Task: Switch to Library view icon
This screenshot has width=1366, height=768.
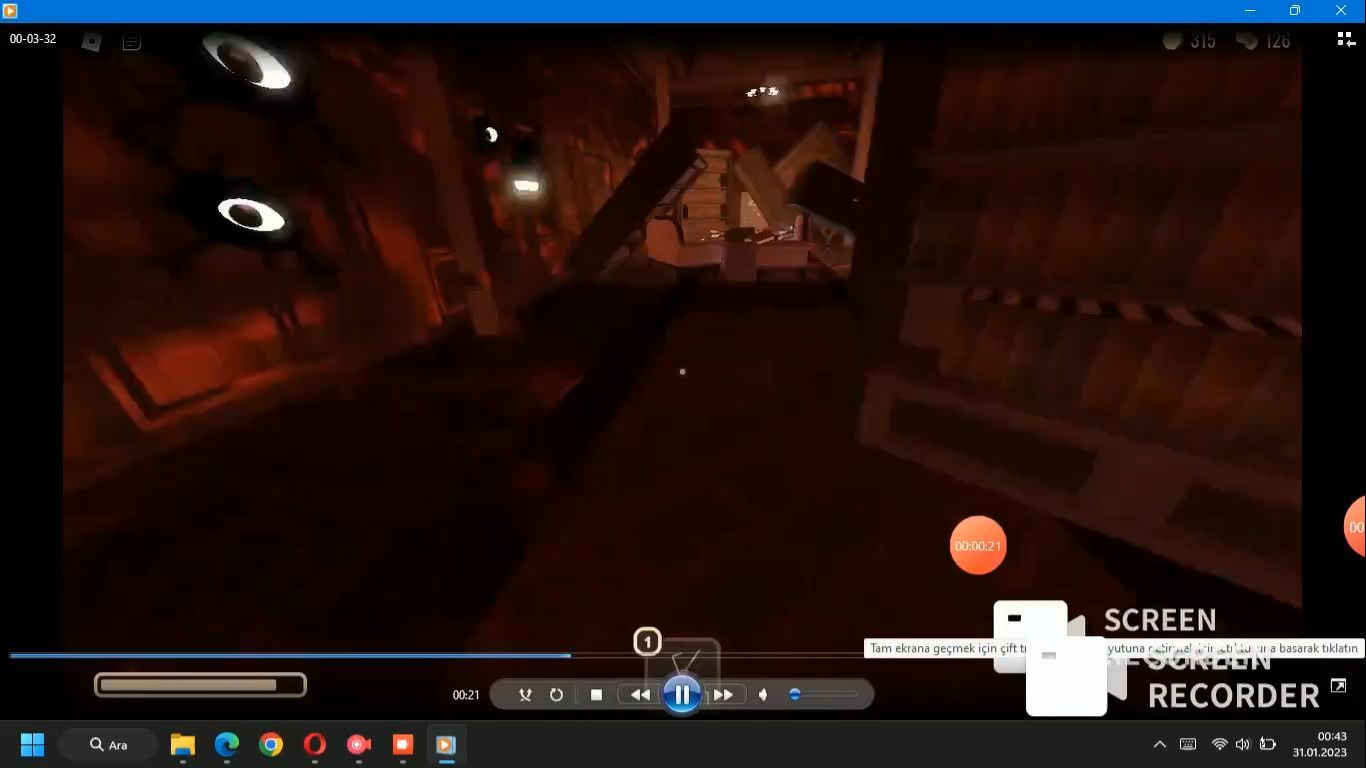Action: [1346, 39]
